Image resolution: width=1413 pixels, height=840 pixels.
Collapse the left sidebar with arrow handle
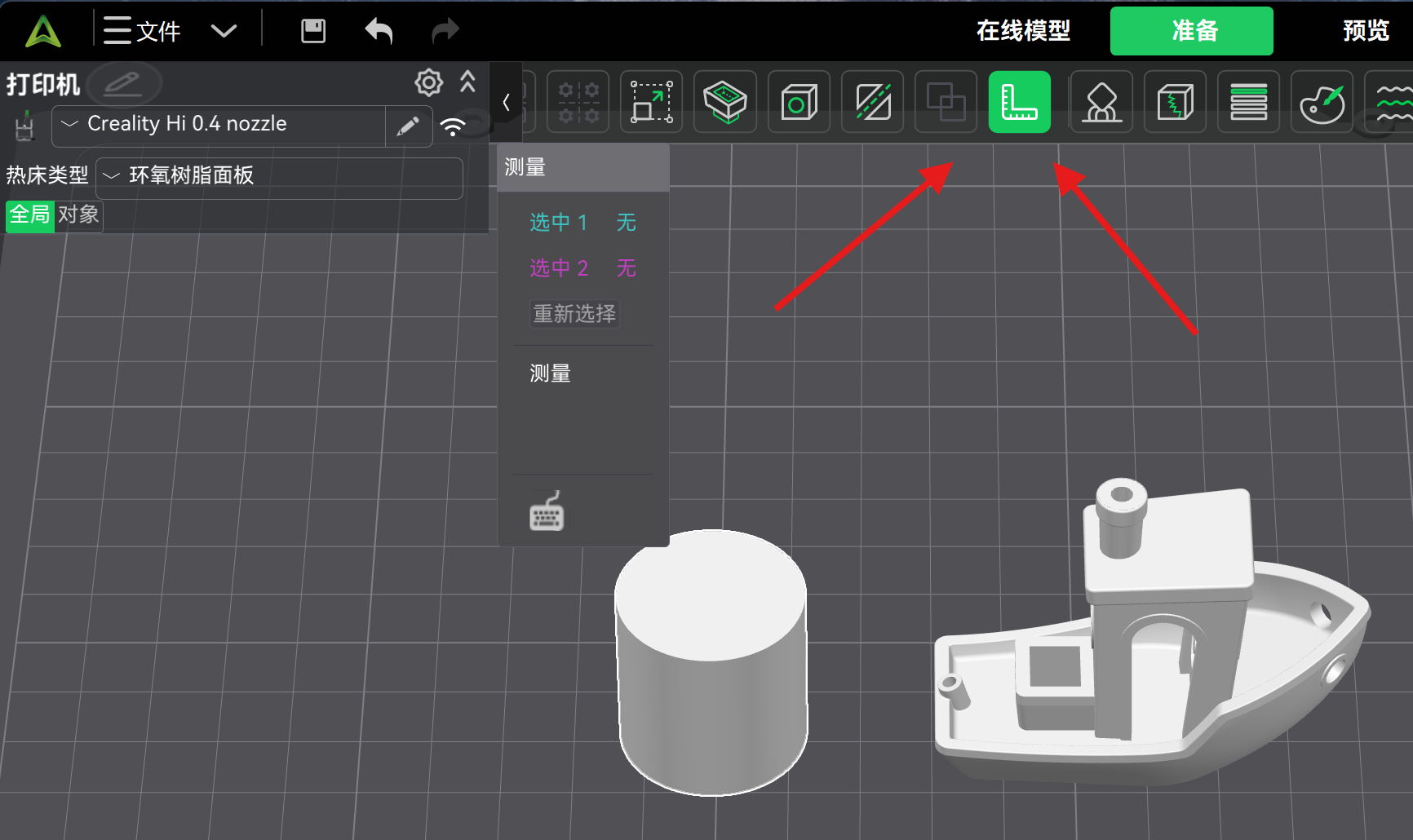pos(506,103)
